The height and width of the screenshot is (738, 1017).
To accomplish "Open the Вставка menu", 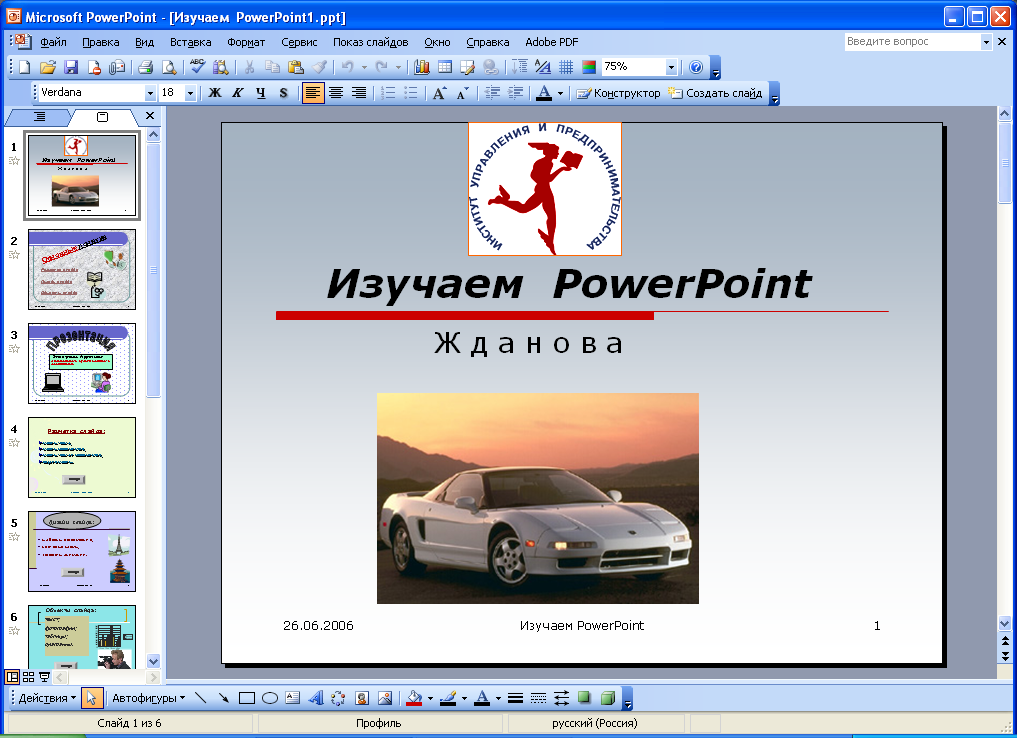I will pyautogui.click(x=191, y=42).
